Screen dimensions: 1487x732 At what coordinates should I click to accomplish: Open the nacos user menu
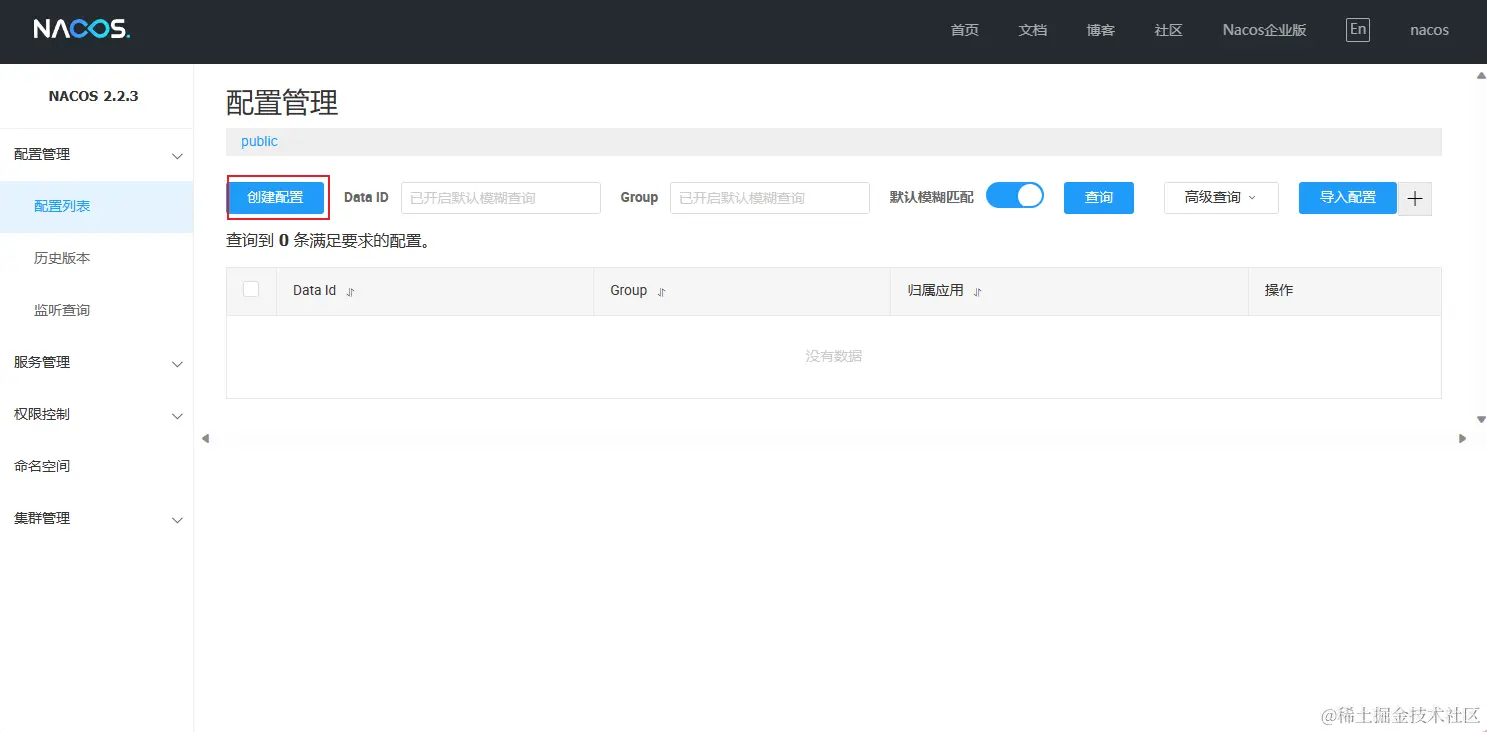[x=1430, y=30]
